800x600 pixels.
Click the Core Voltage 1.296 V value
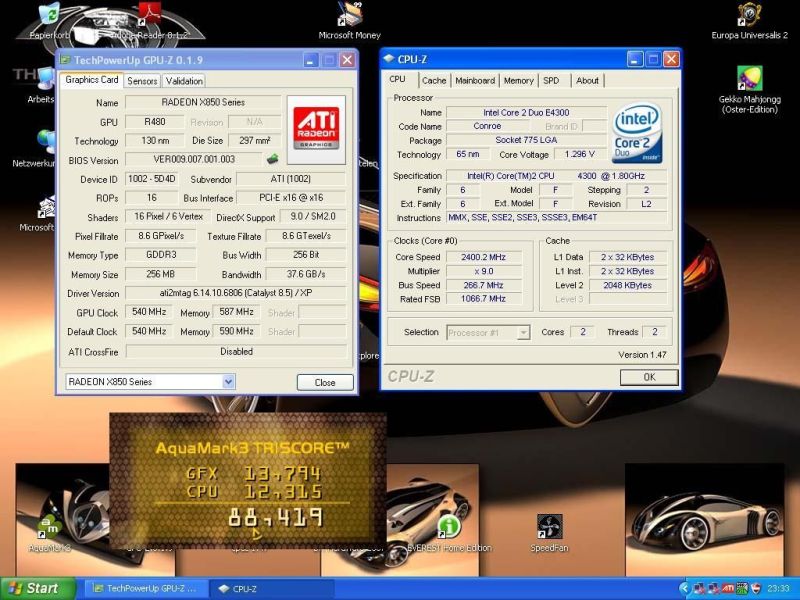pyautogui.click(x=580, y=154)
